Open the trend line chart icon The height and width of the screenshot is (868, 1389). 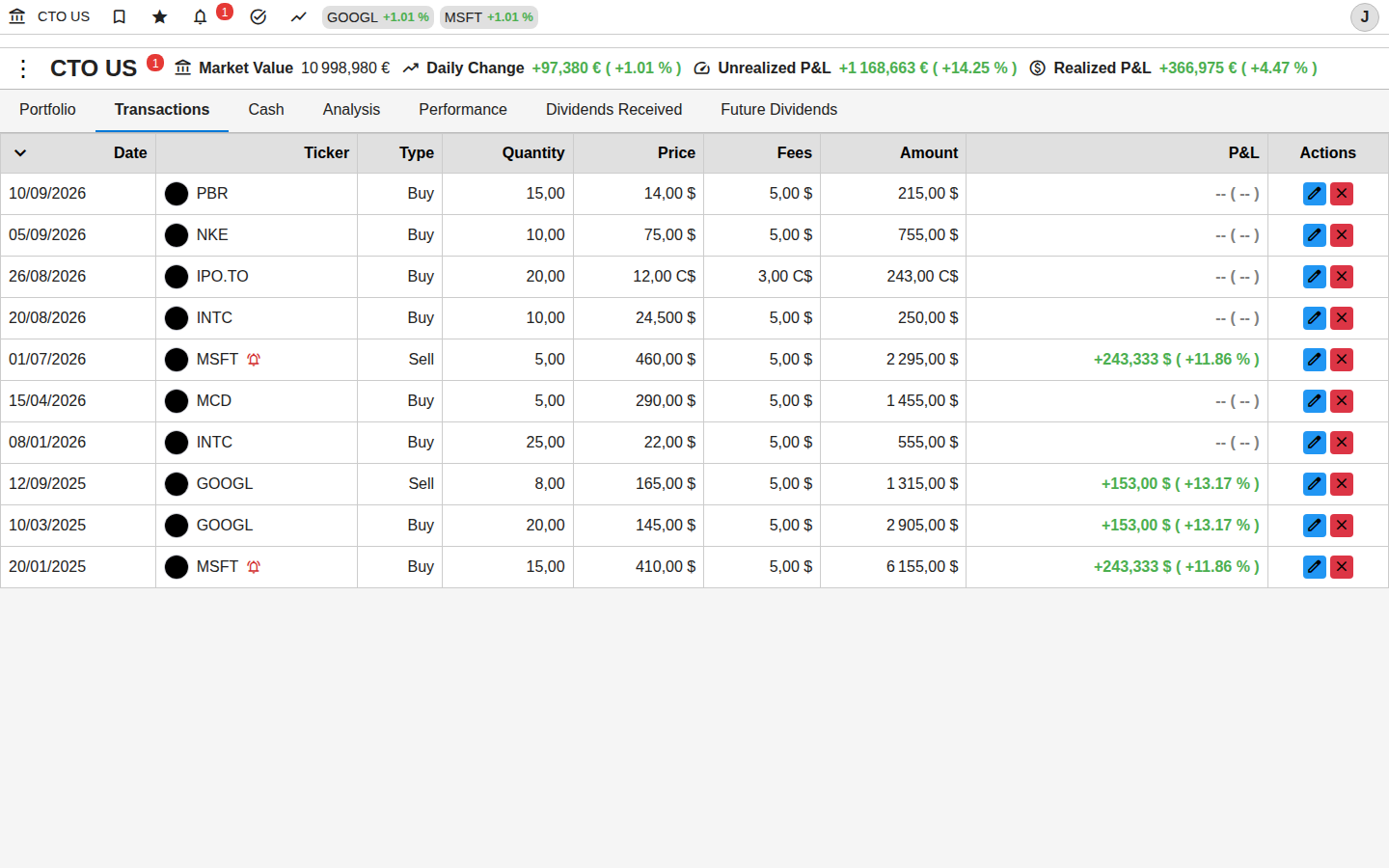[298, 16]
